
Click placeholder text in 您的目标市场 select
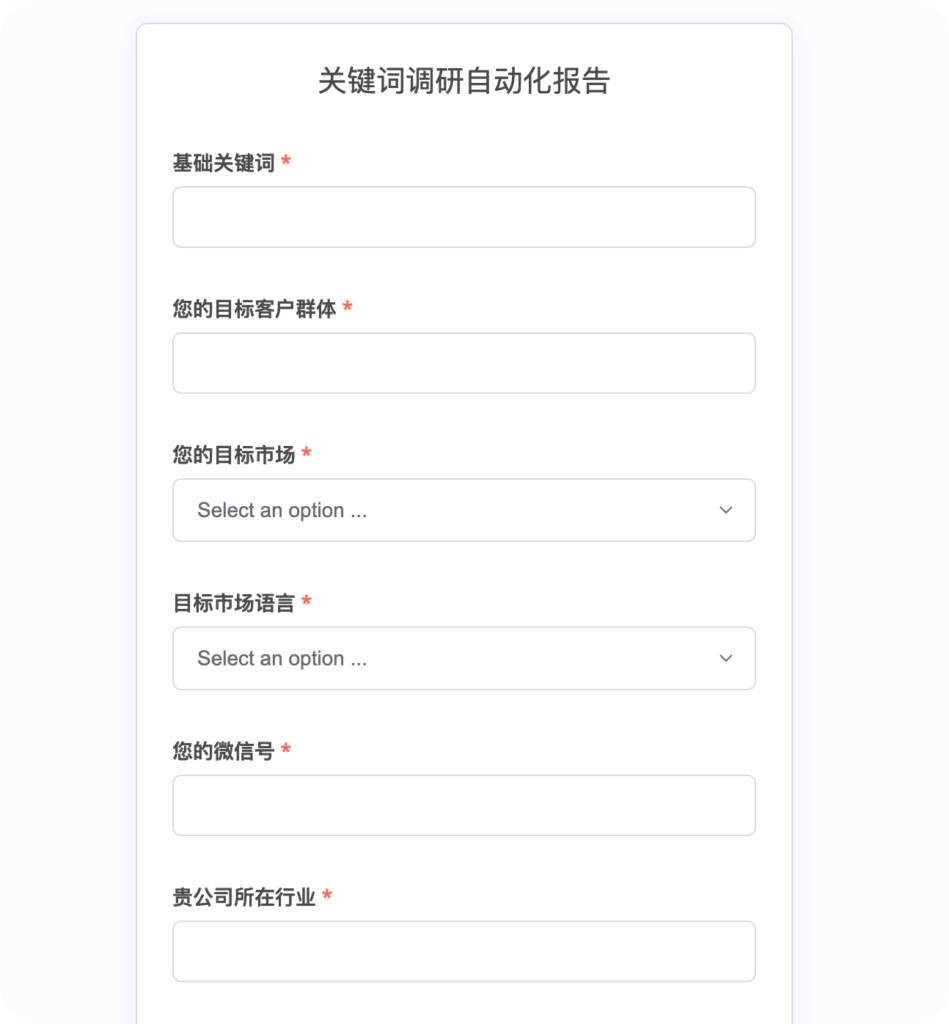coord(282,510)
